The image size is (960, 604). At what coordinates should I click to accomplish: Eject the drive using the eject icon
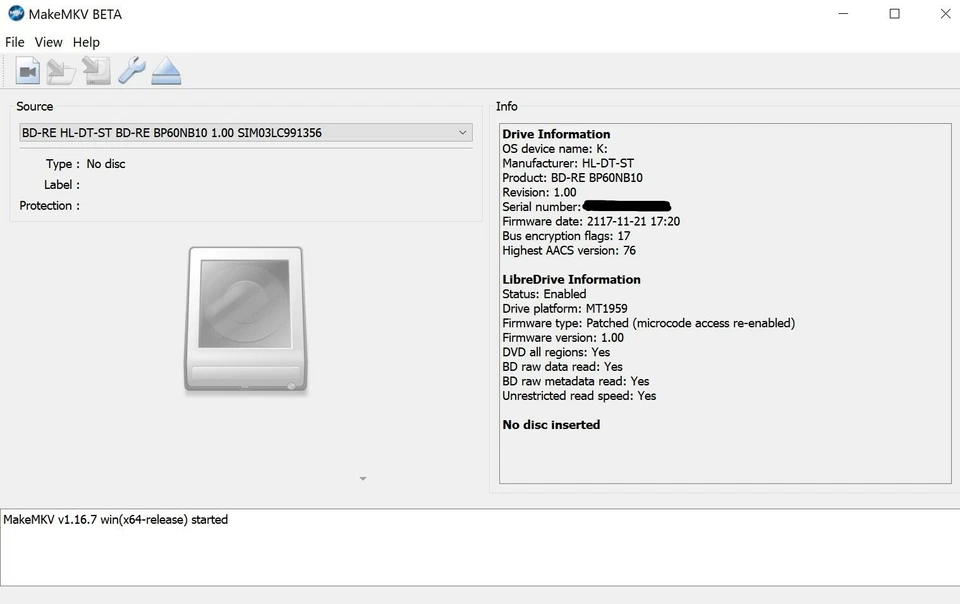166,70
